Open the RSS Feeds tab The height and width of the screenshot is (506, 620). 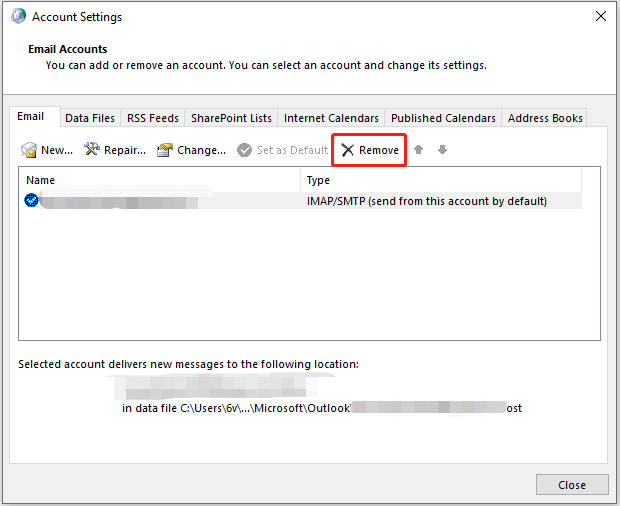pyautogui.click(x=152, y=118)
